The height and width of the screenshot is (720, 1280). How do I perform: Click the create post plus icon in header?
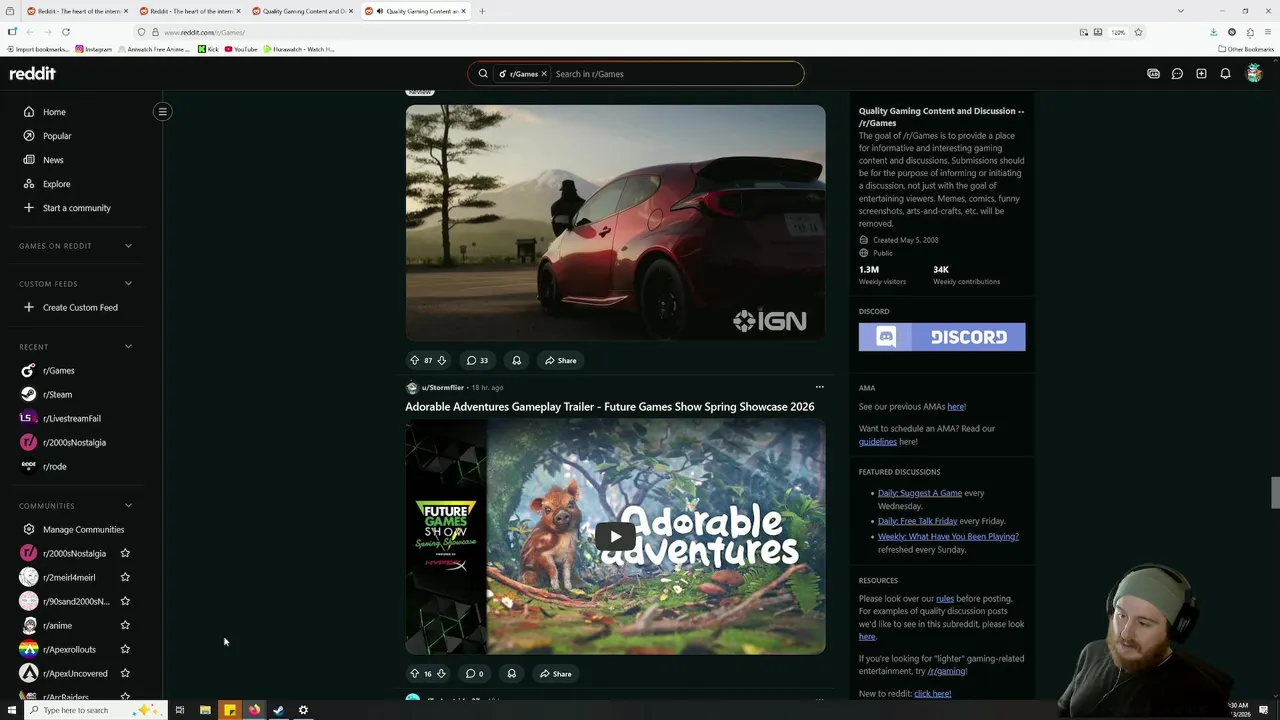click(1201, 73)
